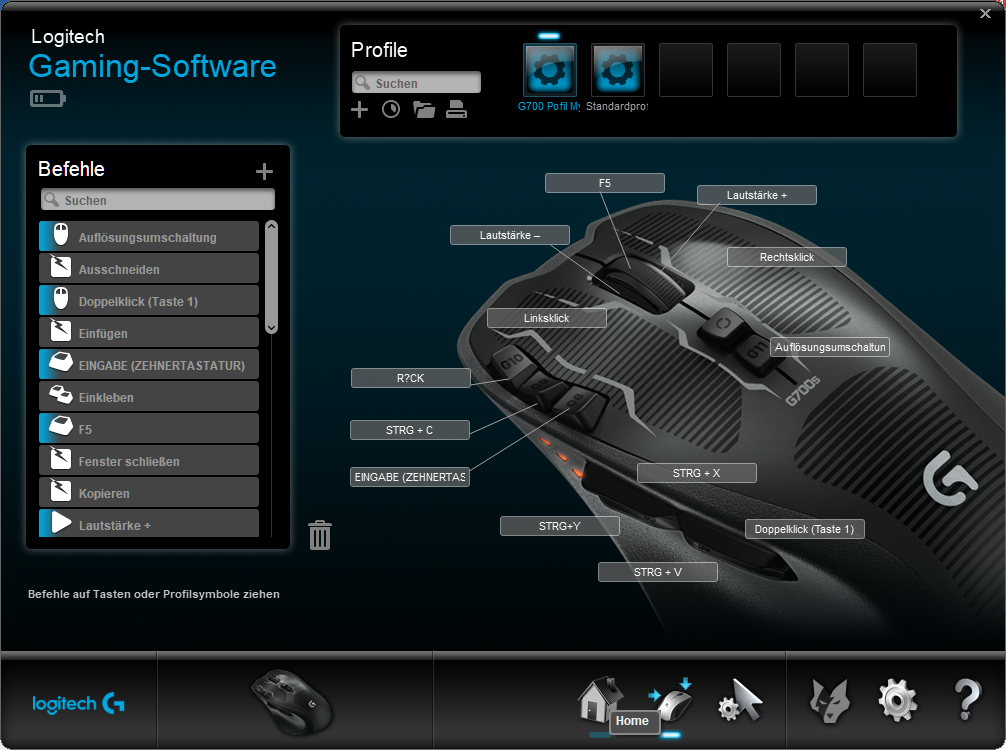
Task: Click Lautstärke + assignment on mouse
Action: (757, 195)
